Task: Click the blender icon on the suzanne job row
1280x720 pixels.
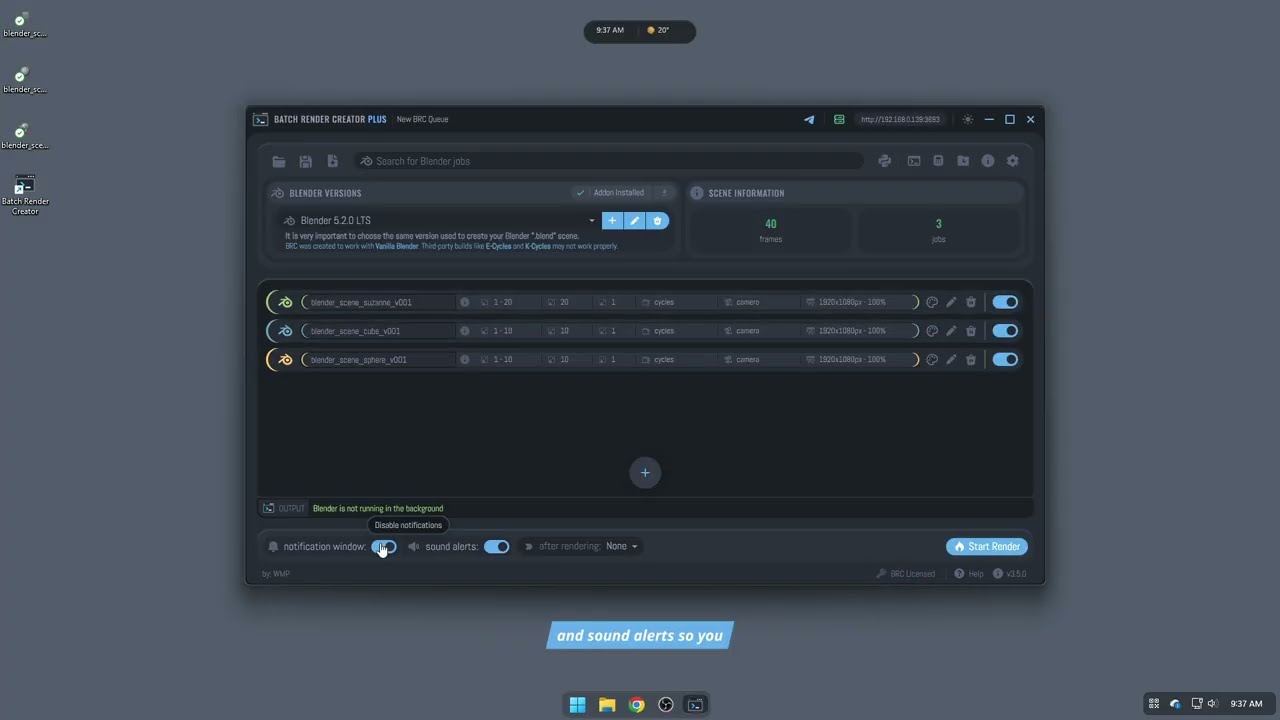Action: [286, 302]
